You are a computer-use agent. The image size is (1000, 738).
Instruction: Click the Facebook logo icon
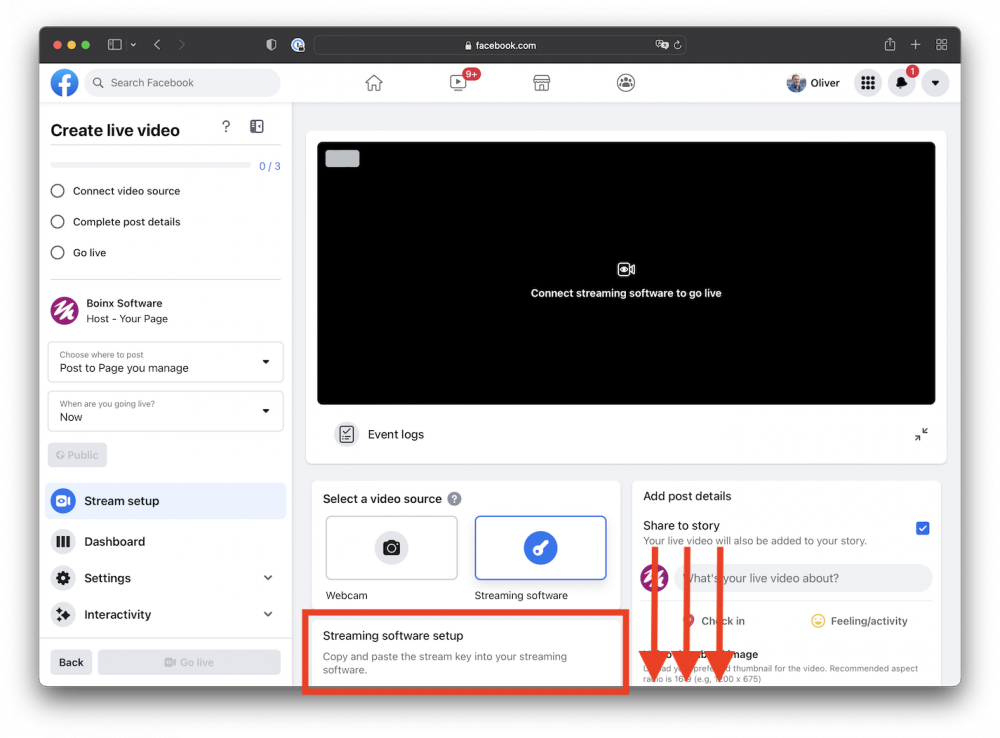pos(64,83)
